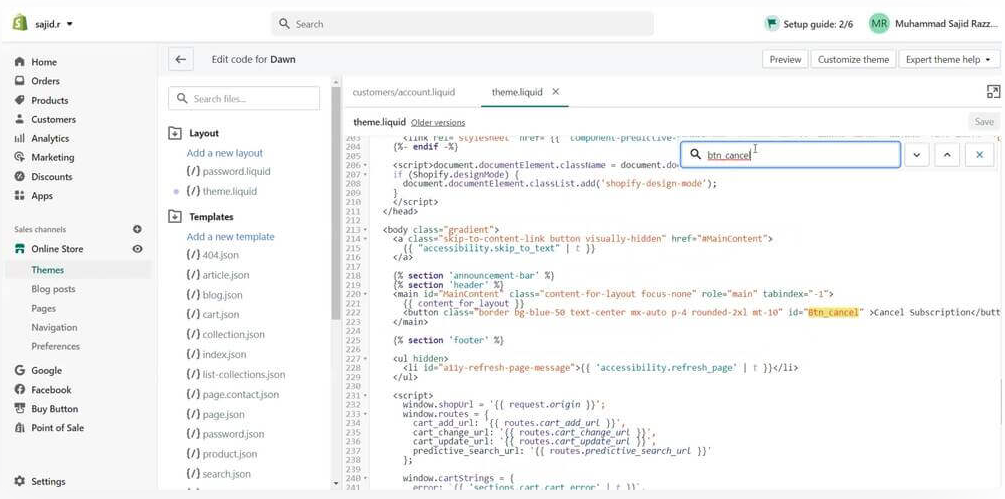This screenshot has width=1005, height=499.
Task: Click the add sales channel plus icon
Action: [x=137, y=229]
